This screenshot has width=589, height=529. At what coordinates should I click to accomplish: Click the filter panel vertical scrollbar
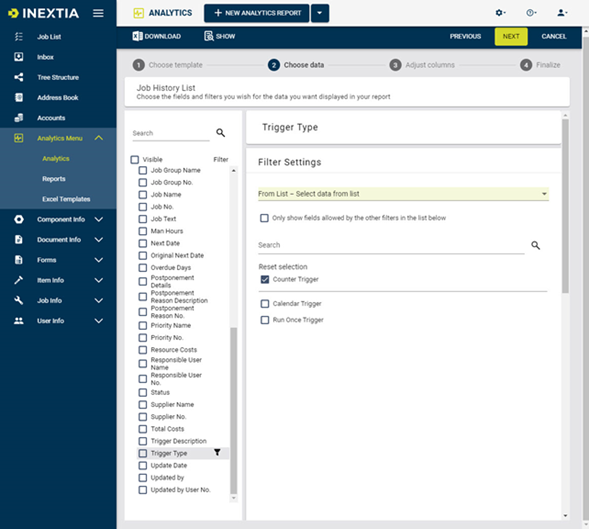(x=565, y=206)
